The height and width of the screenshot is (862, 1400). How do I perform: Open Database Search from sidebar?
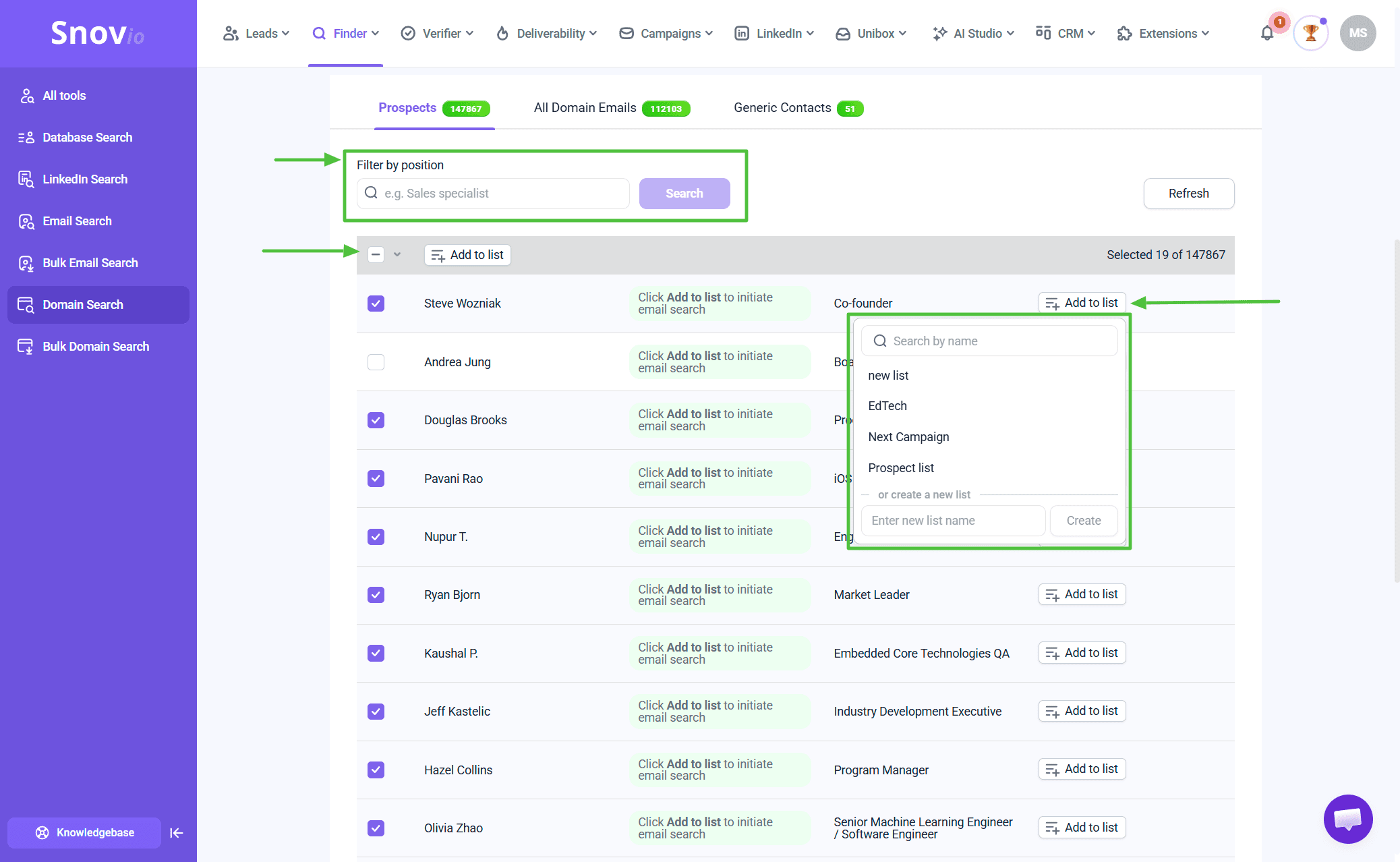[87, 138]
